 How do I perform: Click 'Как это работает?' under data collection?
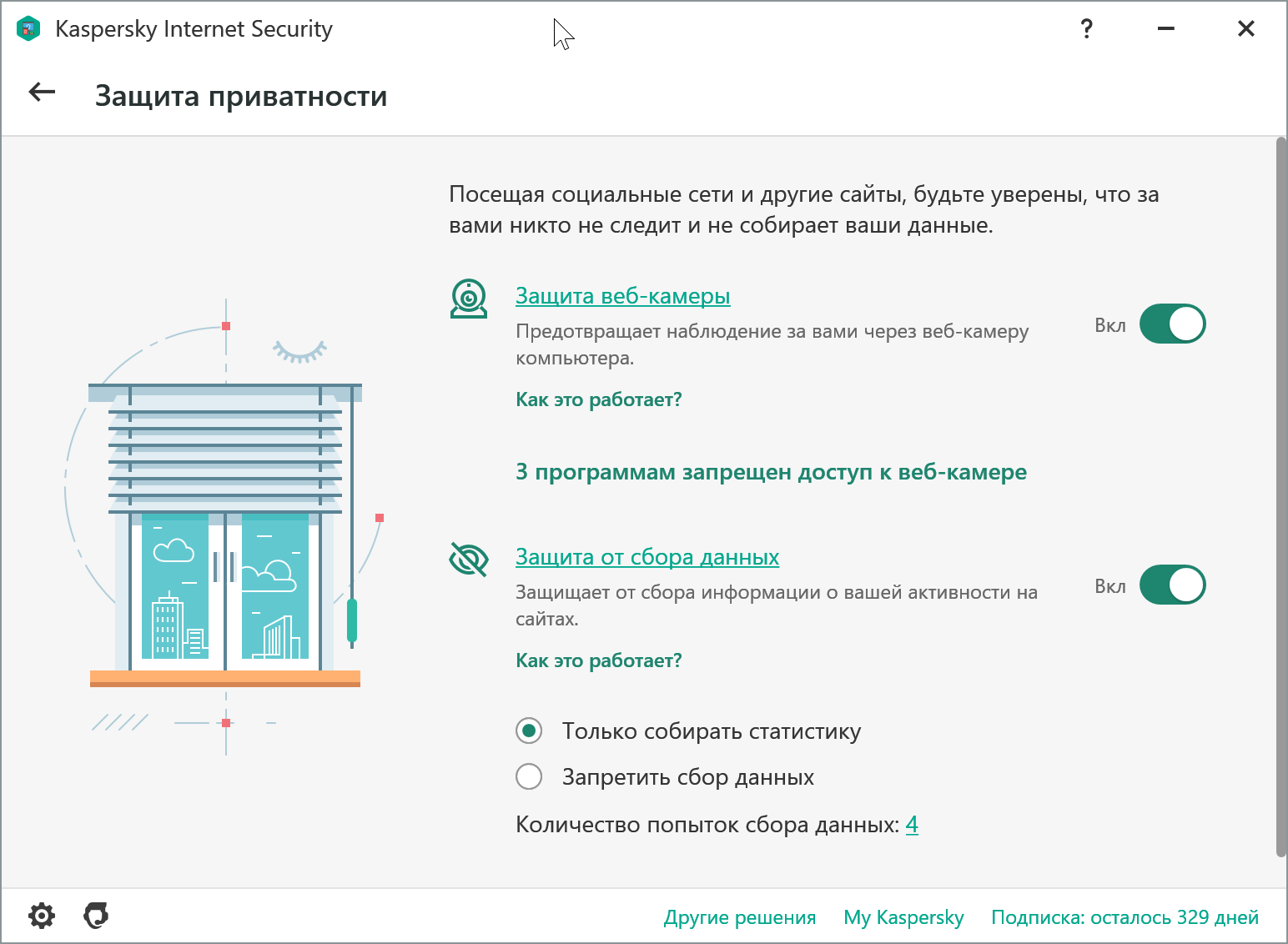coord(599,660)
